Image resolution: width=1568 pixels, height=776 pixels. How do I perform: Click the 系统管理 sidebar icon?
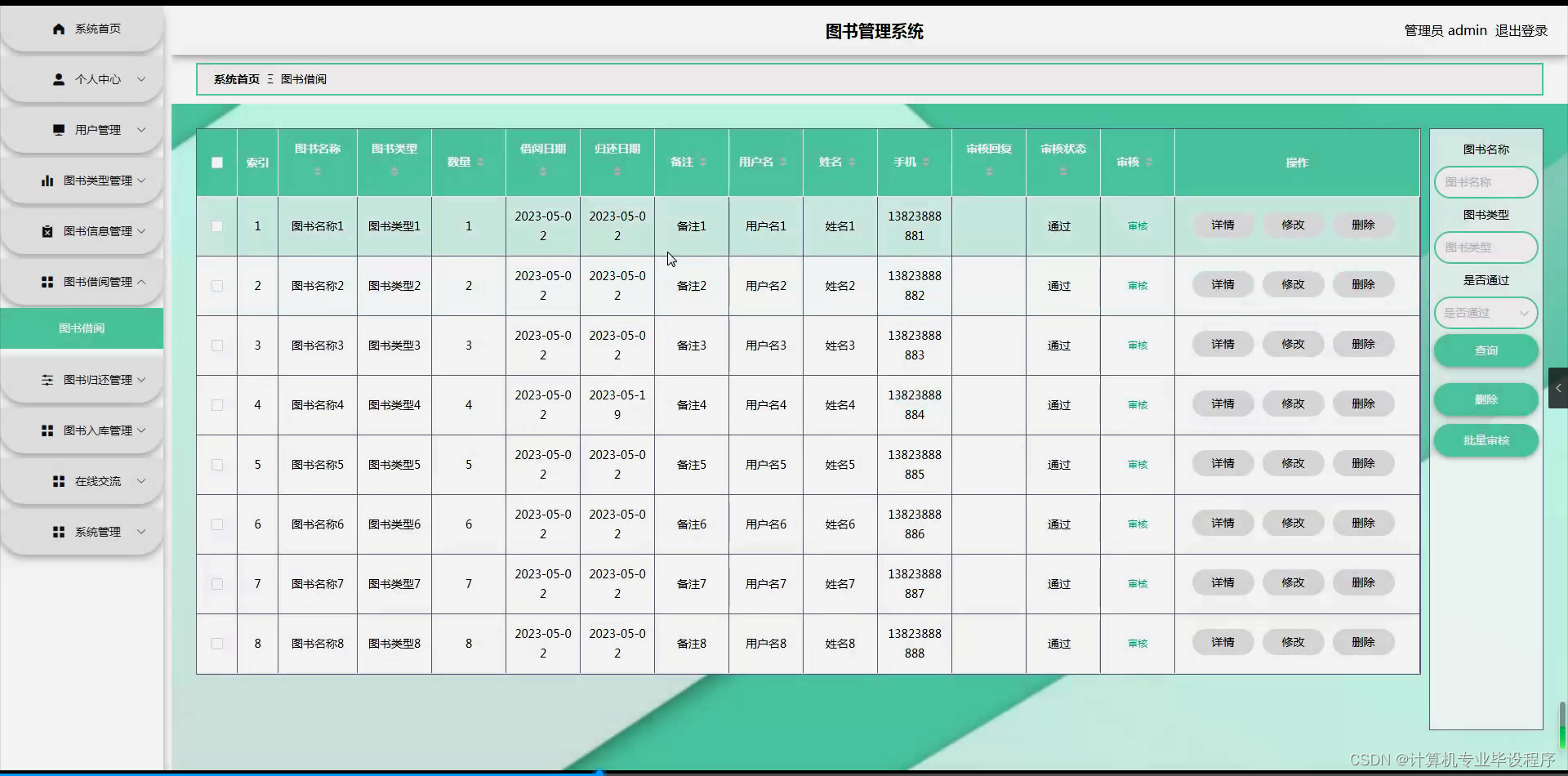58,532
